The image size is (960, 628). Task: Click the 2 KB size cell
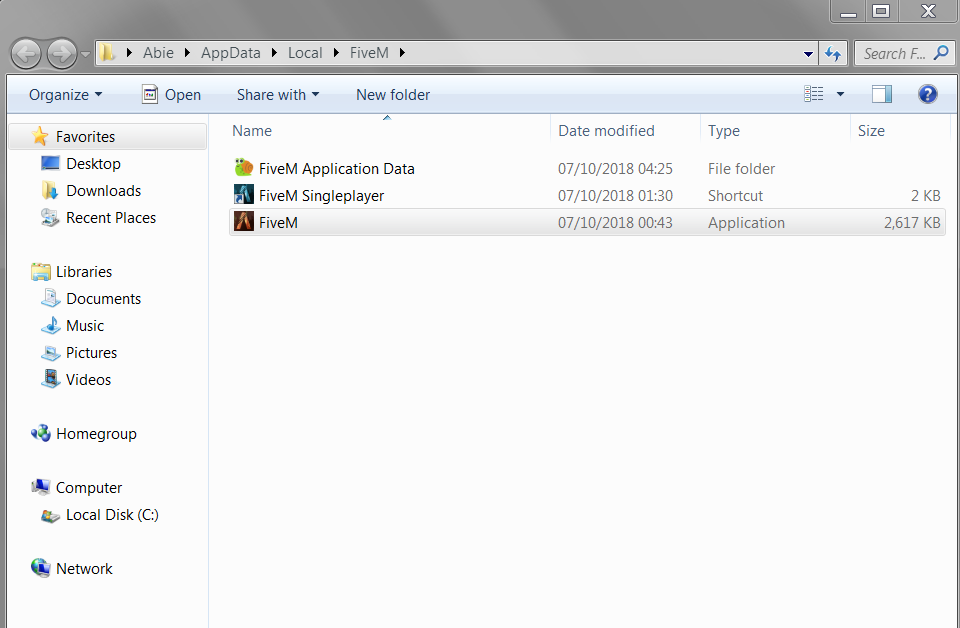925,196
